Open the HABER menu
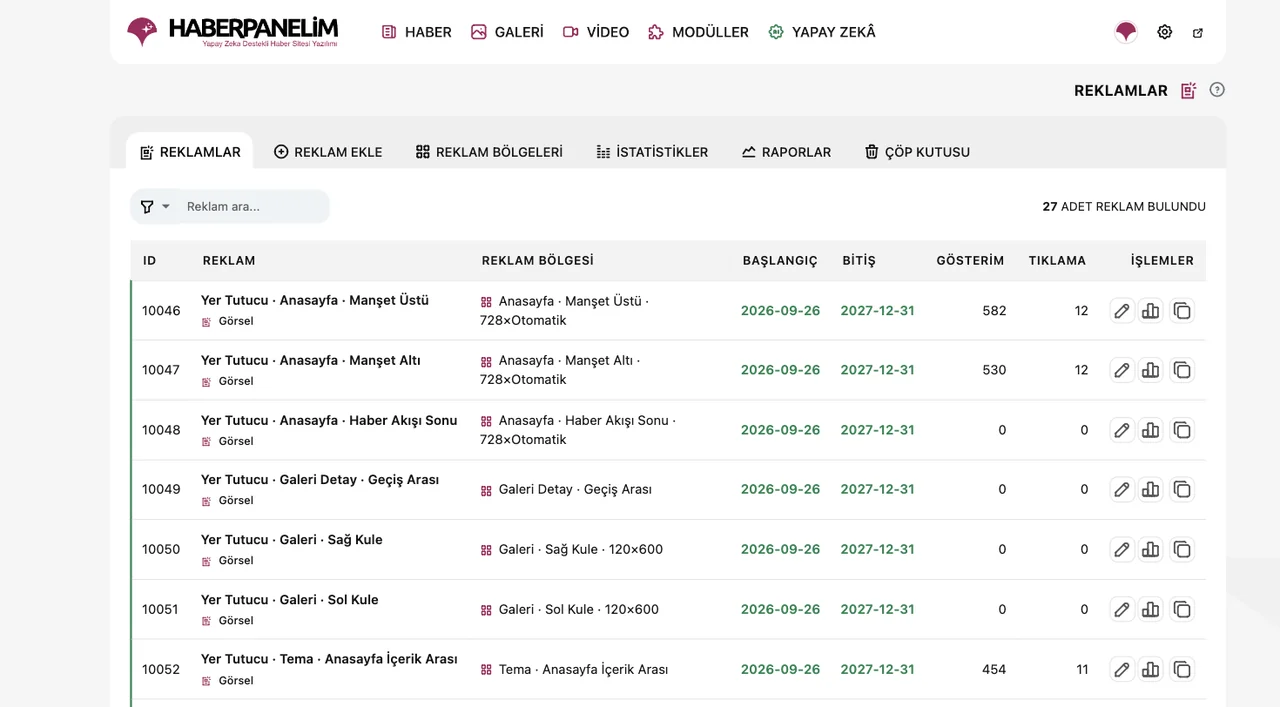1280x707 pixels. [x=416, y=32]
